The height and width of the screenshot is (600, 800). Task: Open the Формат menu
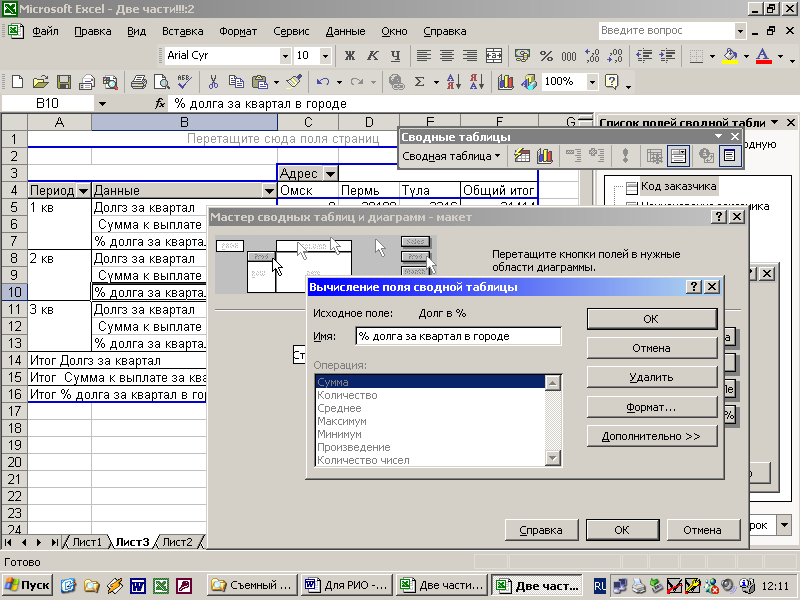tap(238, 31)
